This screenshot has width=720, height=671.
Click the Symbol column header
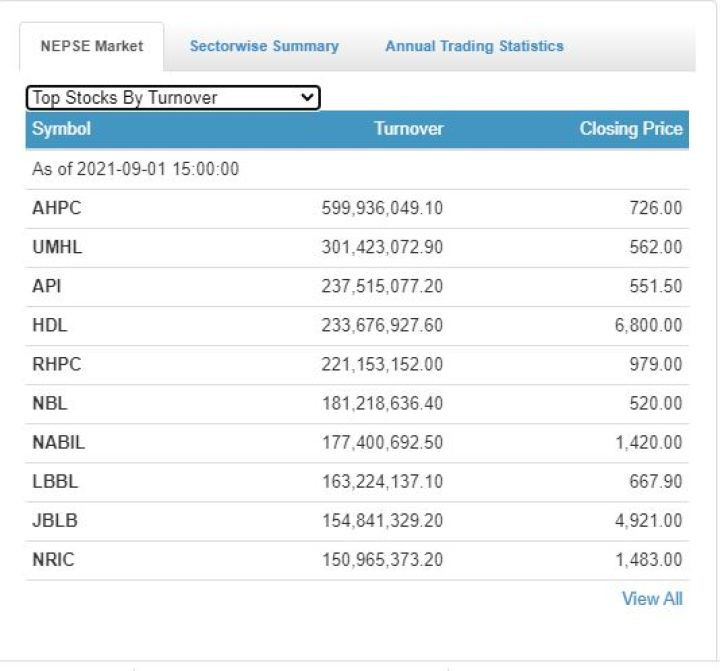tap(61, 128)
